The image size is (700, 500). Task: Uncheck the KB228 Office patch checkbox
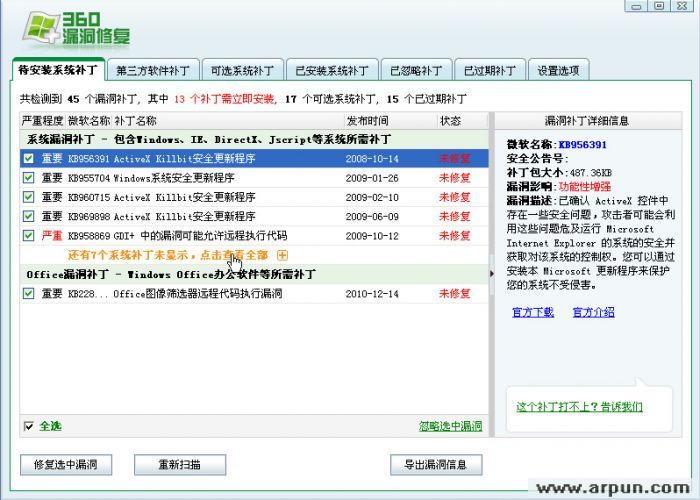point(29,294)
